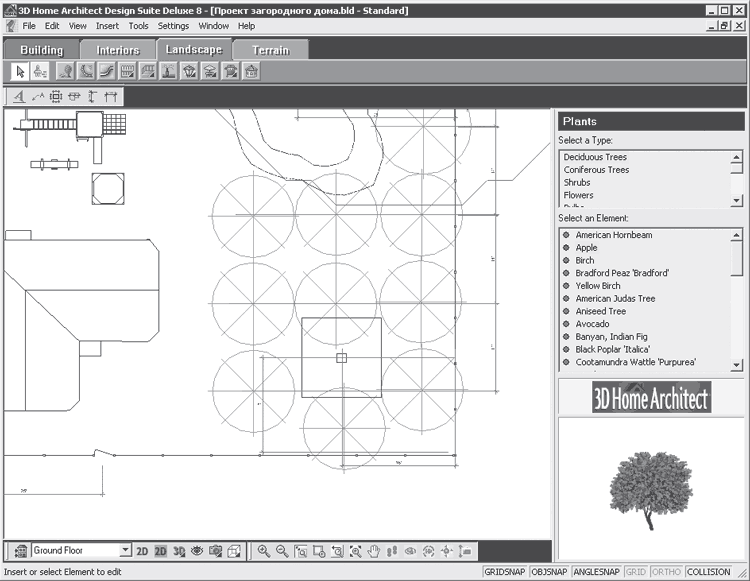Select the arrow pointer tool

(20, 72)
